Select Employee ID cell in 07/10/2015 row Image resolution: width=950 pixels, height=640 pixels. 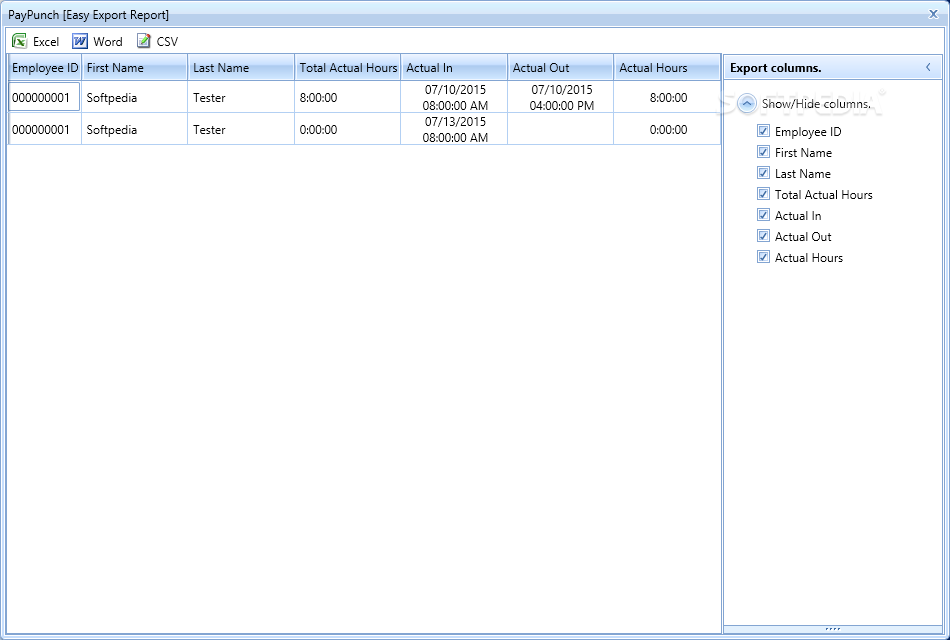(x=44, y=97)
